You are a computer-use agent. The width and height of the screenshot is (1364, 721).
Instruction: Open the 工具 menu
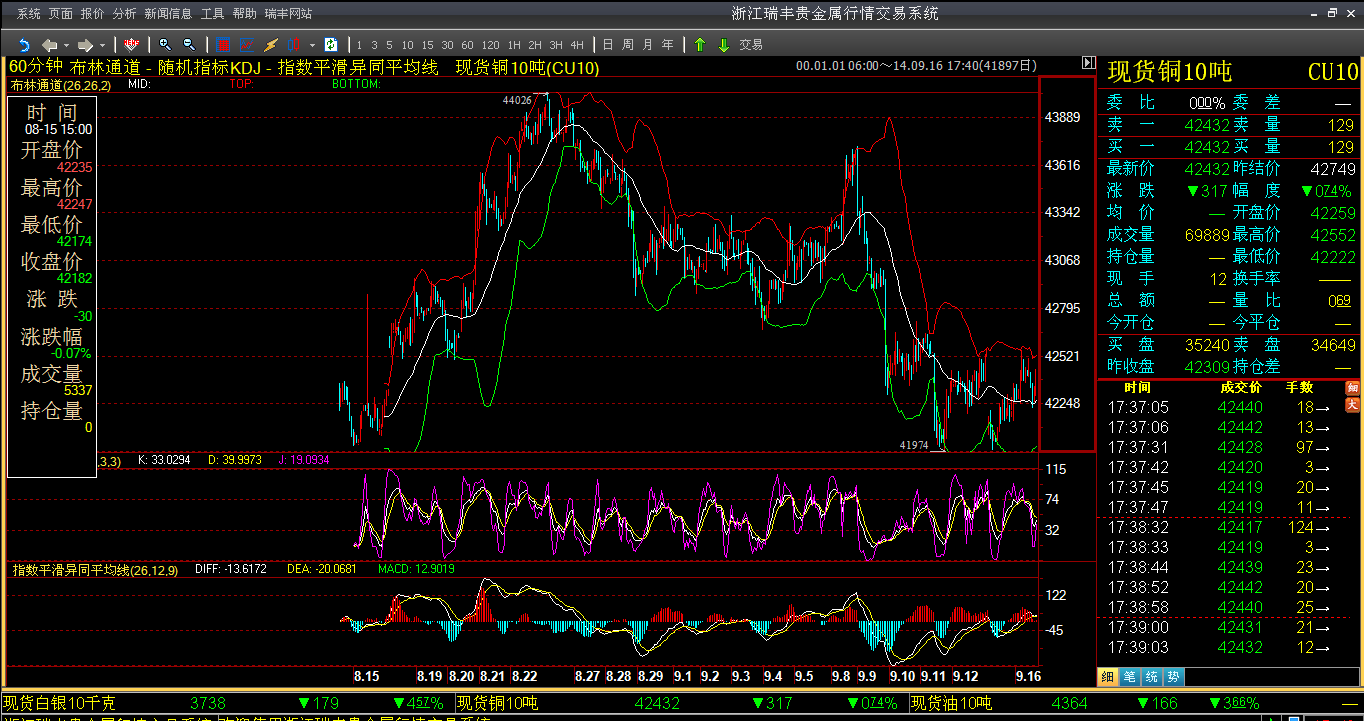[212, 14]
